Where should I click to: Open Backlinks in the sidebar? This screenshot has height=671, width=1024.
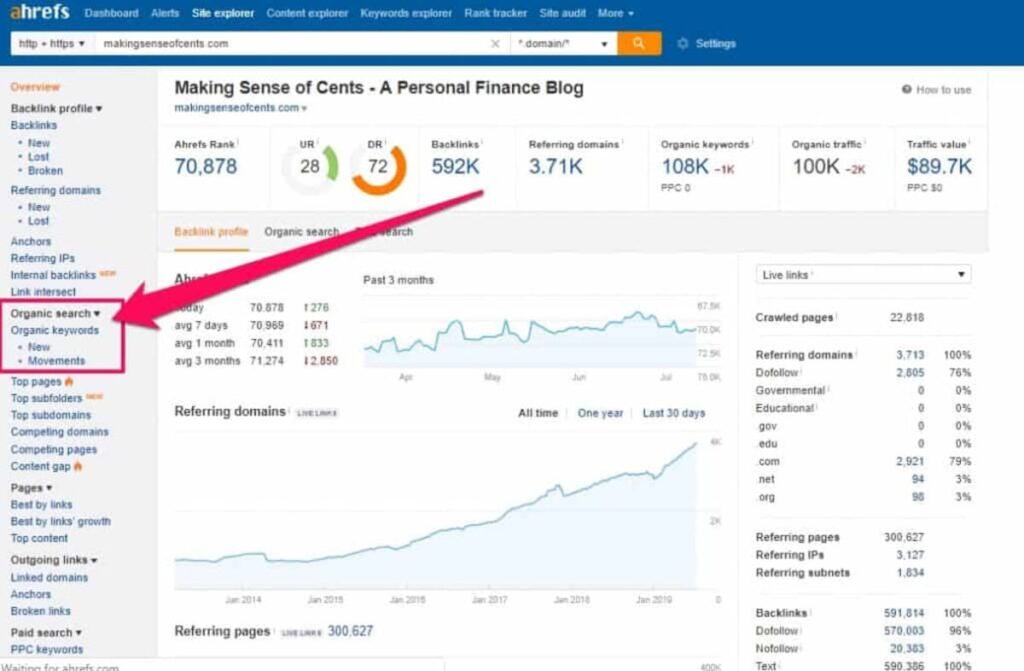coord(33,125)
